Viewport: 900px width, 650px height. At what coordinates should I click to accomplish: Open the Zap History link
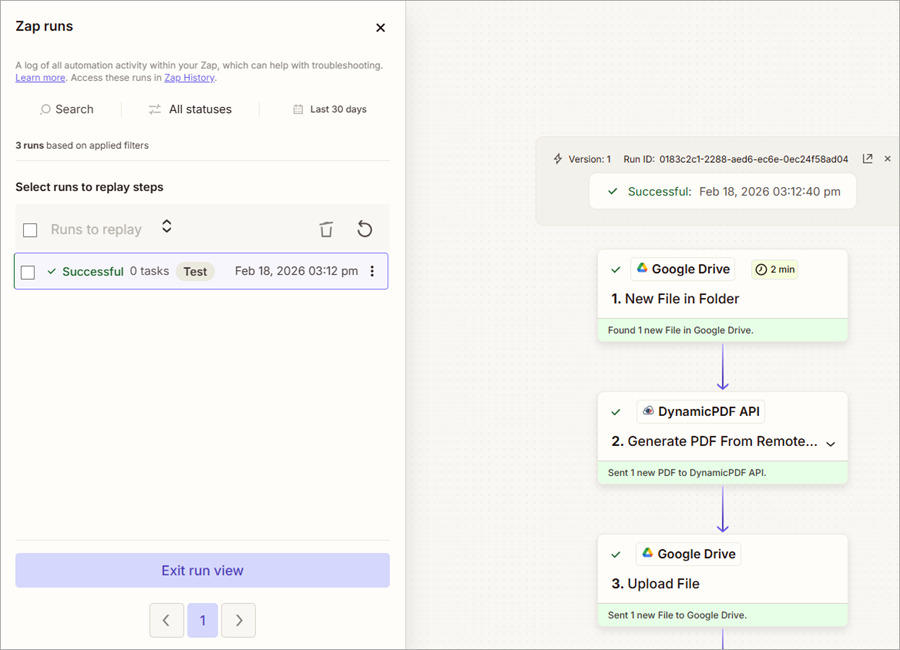coord(189,78)
